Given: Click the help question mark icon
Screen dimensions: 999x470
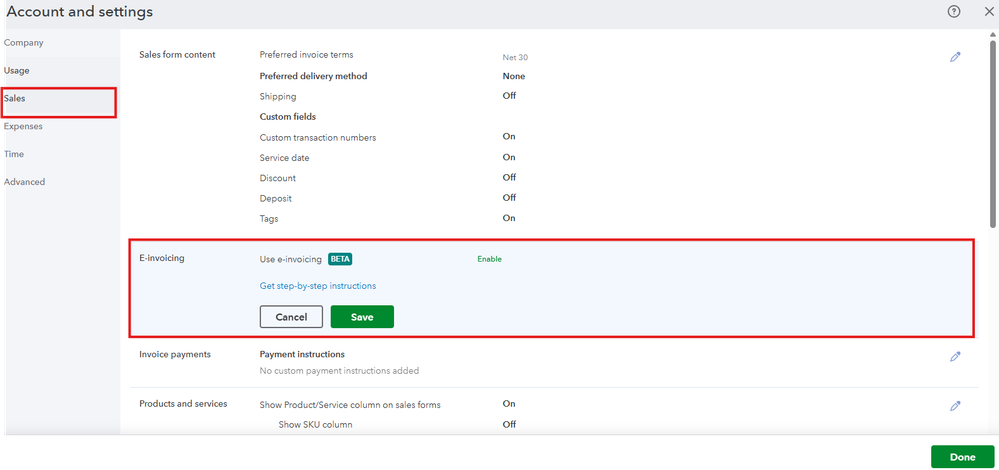Looking at the screenshot, I should [954, 11].
